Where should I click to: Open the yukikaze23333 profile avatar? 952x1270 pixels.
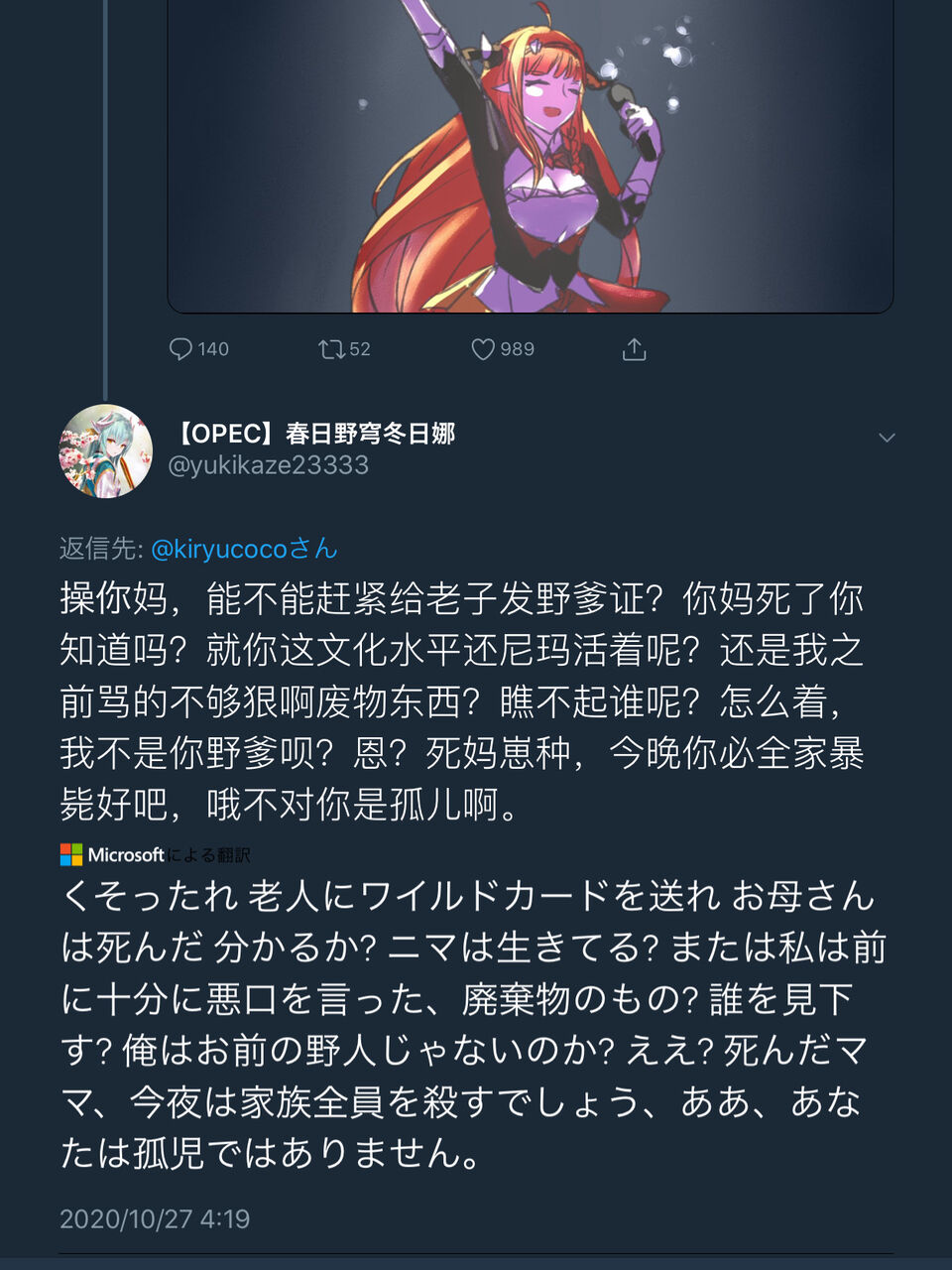click(106, 451)
